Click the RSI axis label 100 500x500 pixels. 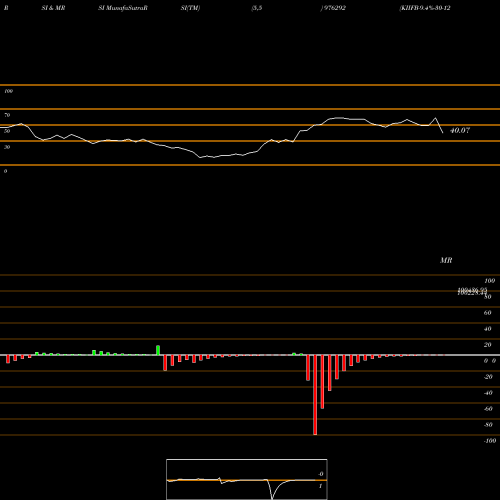pyautogui.click(x=8, y=91)
